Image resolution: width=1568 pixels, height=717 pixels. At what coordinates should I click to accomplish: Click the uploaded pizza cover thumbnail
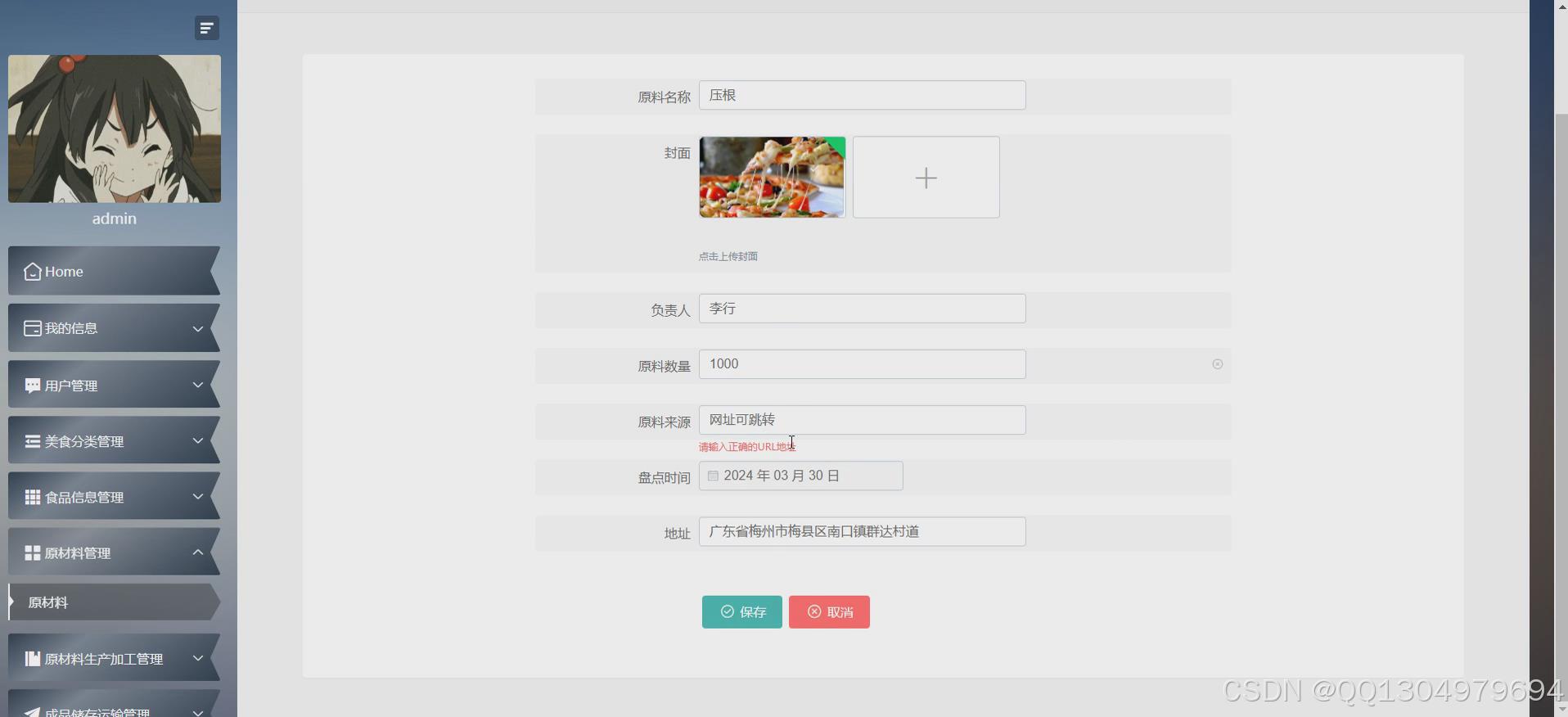772,177
